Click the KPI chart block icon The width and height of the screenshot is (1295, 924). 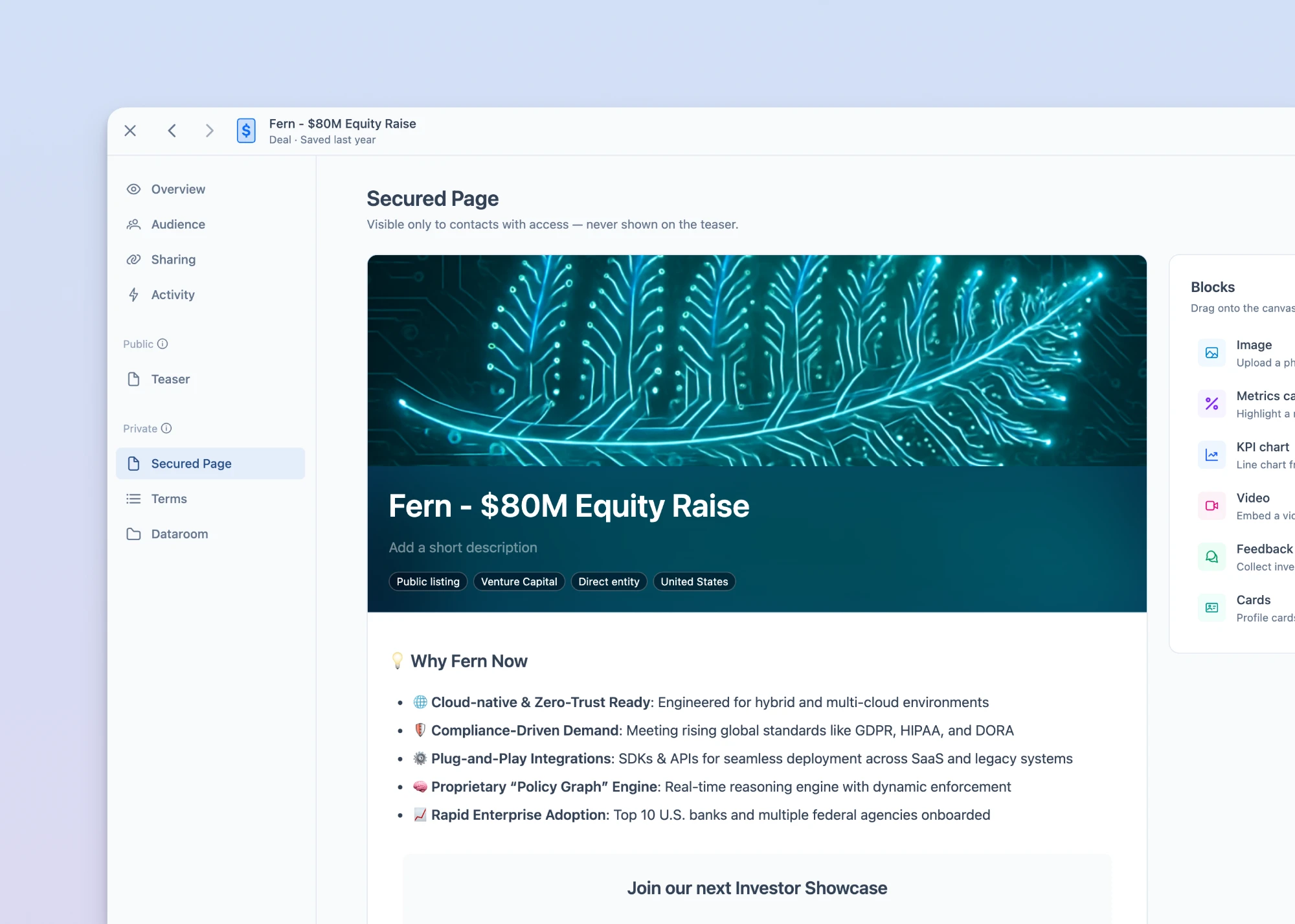tap(1211, 455)
